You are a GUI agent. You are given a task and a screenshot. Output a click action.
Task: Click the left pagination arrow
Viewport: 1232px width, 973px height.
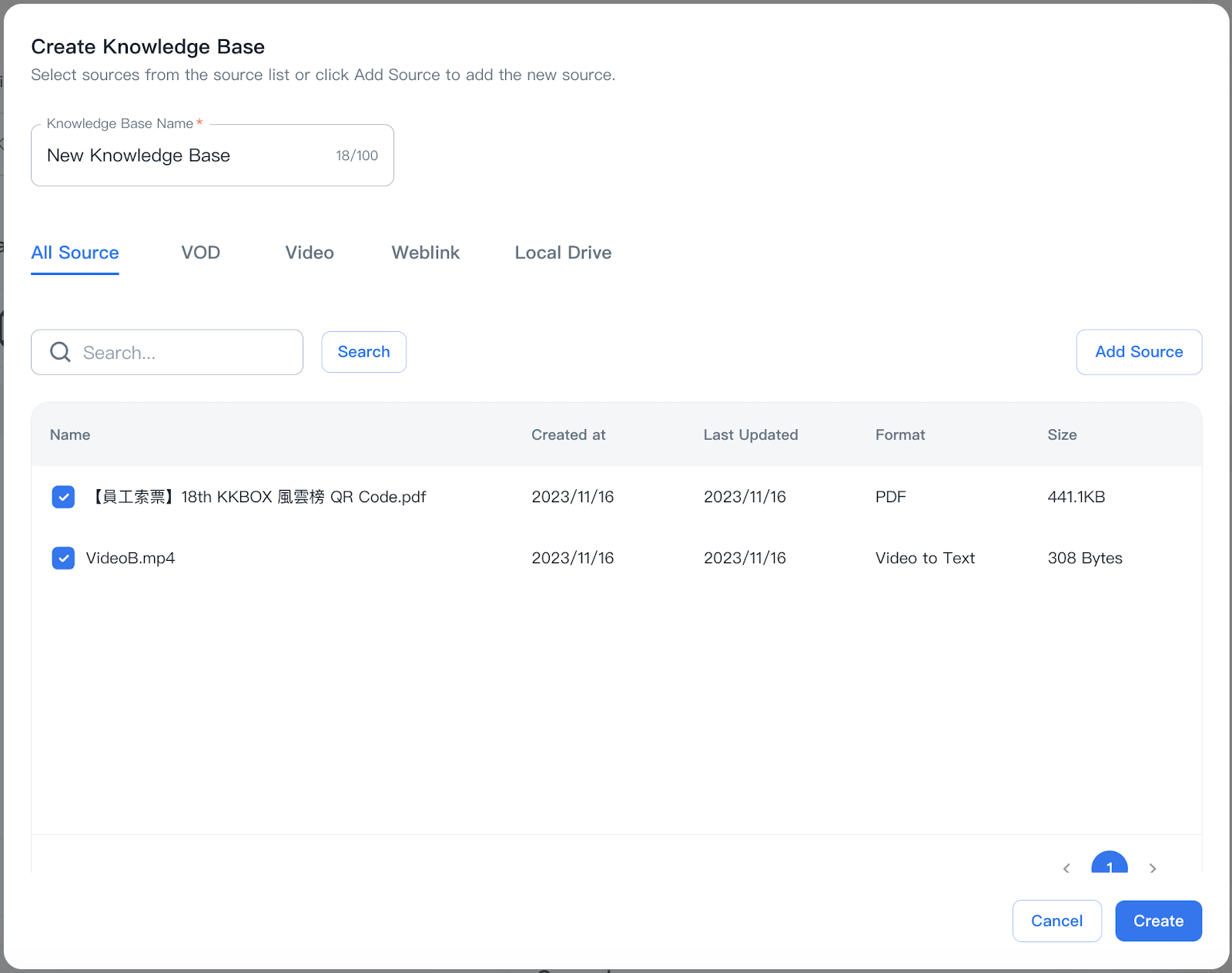[1066, 868]
